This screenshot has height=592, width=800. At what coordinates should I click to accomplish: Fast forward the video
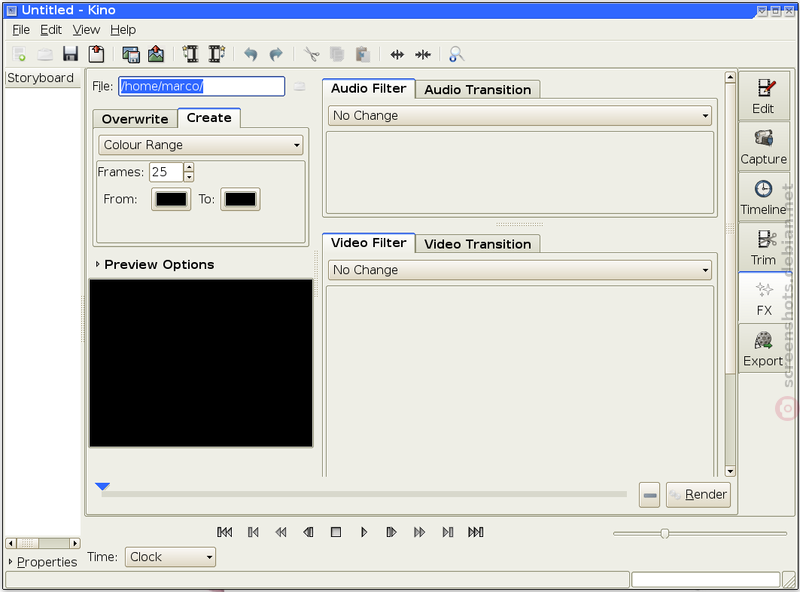tap(419, 532)
